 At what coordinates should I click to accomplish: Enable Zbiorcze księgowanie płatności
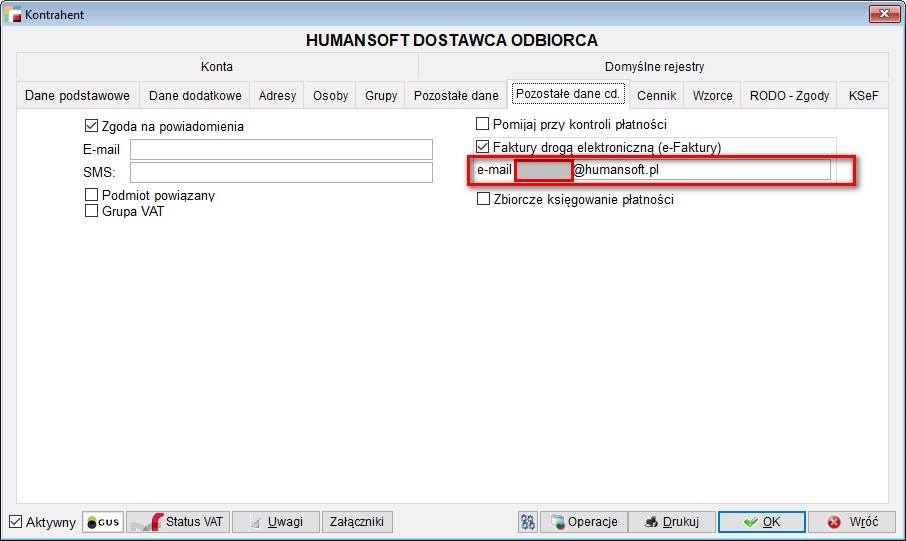(x=483, y=199)
